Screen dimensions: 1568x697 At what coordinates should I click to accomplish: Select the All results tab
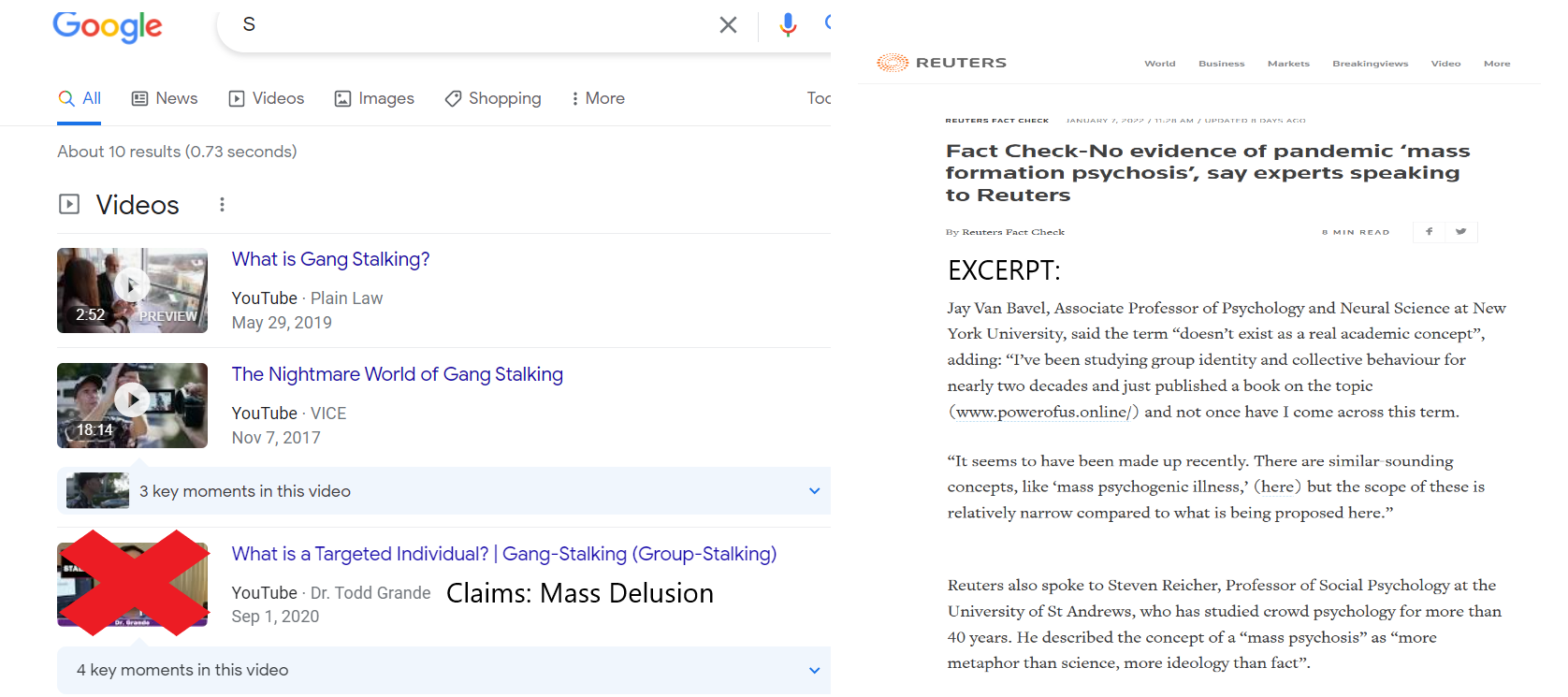(x=80, y=98)
